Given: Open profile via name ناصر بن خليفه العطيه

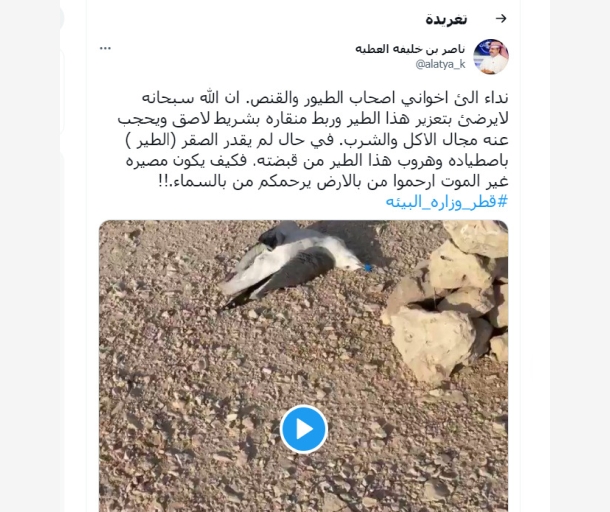Looking at the screenshot, I should click(410, 49).
